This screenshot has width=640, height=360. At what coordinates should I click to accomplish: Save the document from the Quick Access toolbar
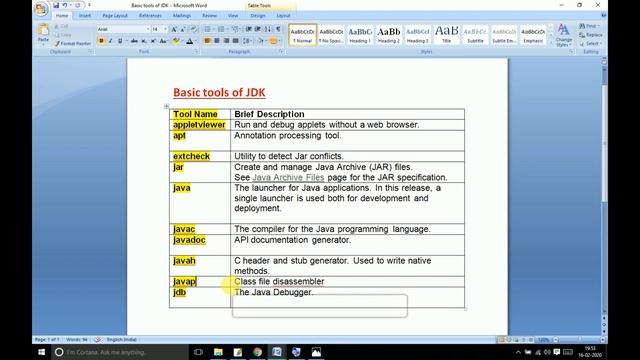click(56, 5)
